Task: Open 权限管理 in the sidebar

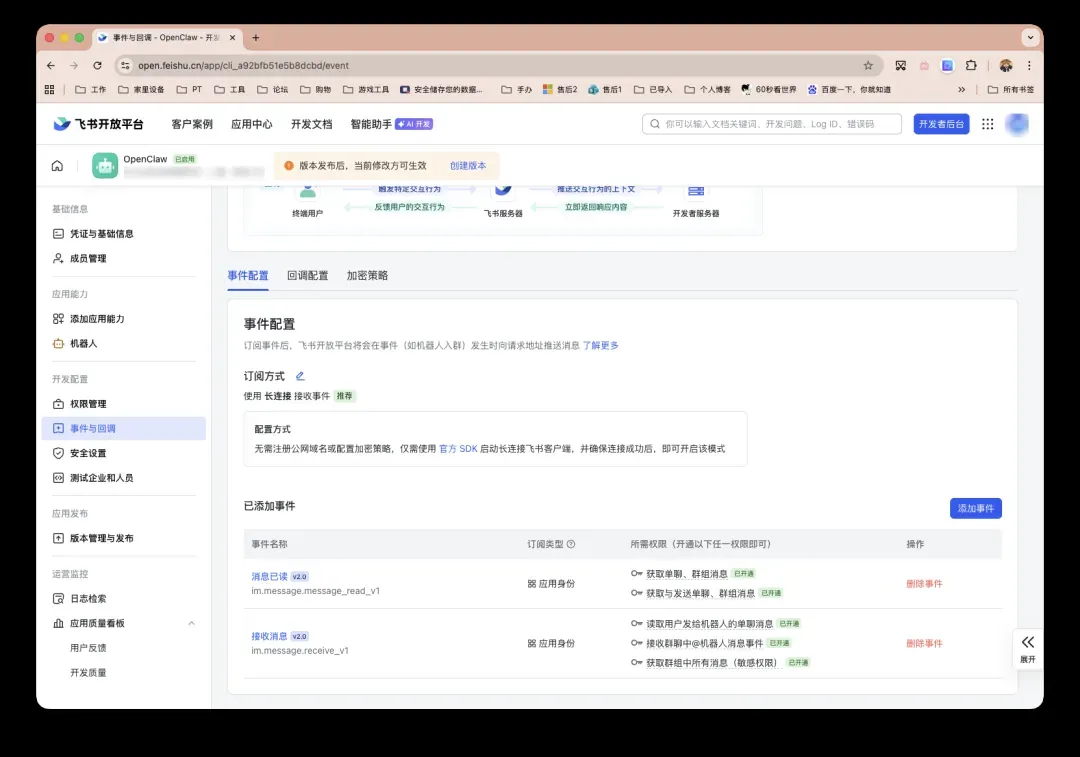Action: click(88, 404)
